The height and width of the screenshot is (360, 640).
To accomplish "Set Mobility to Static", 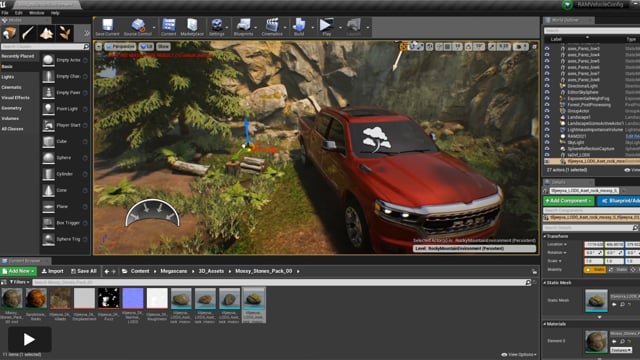I will (595, 270).
